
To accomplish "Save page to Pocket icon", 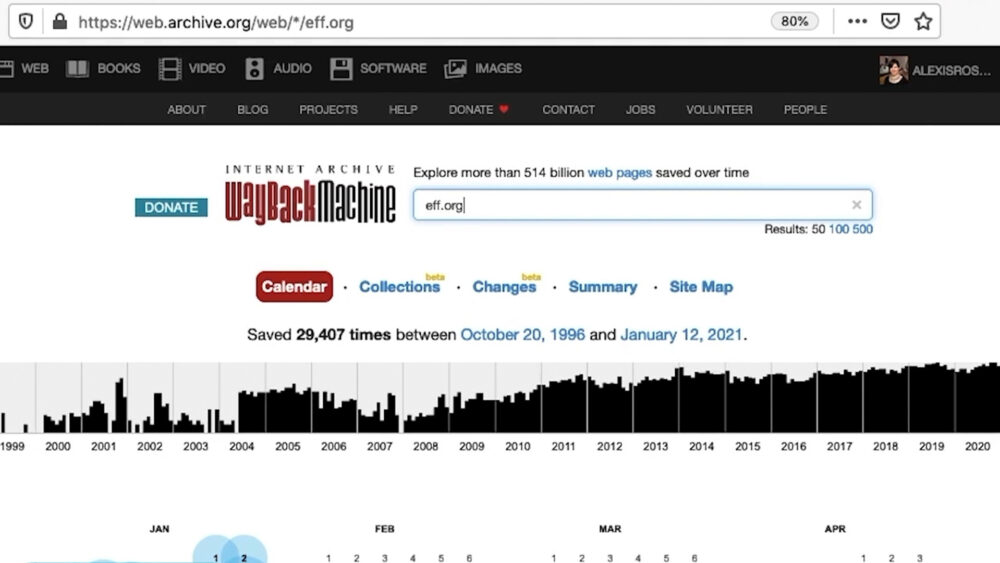I will coord(890,22).
